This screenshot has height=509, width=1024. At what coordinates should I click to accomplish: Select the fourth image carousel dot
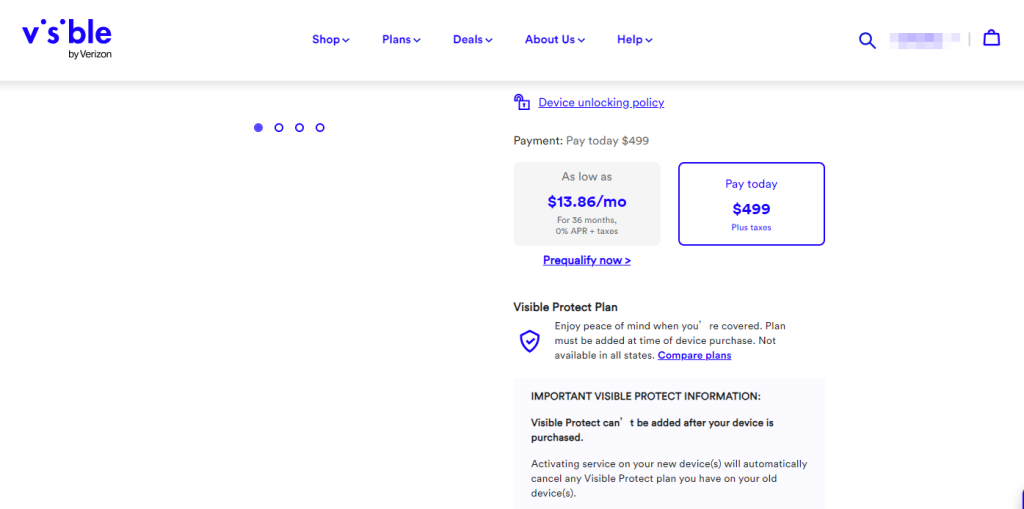(x=320, y=127)
